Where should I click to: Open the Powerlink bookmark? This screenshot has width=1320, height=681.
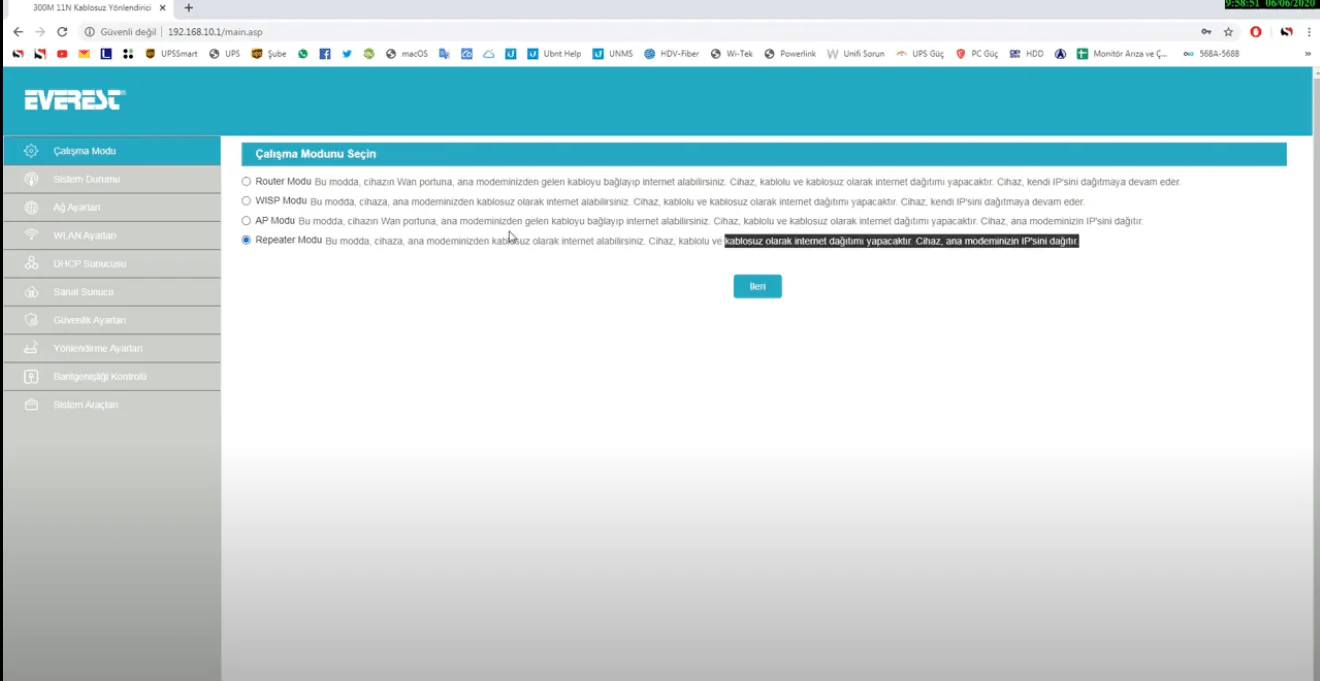coord(790,54)
